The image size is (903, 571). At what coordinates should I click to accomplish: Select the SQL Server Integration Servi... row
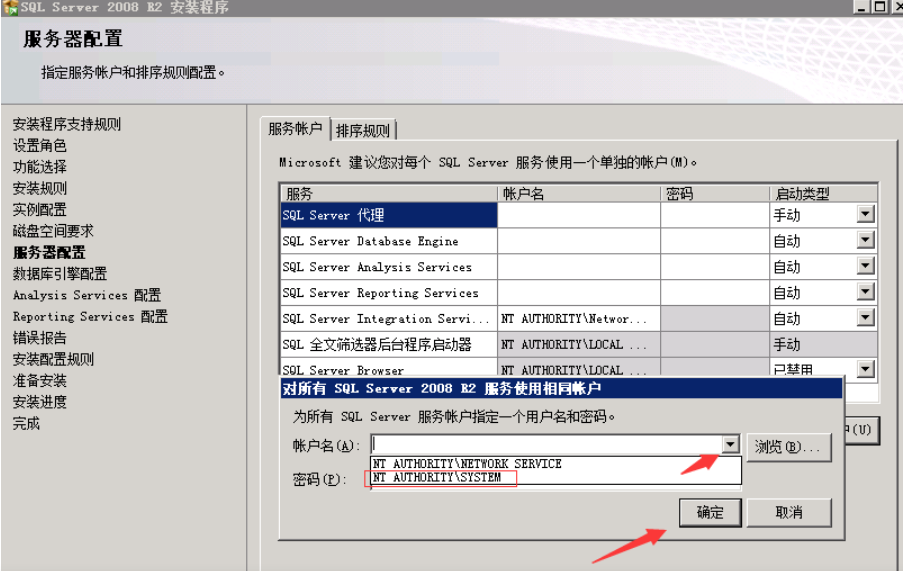(389, 319)
